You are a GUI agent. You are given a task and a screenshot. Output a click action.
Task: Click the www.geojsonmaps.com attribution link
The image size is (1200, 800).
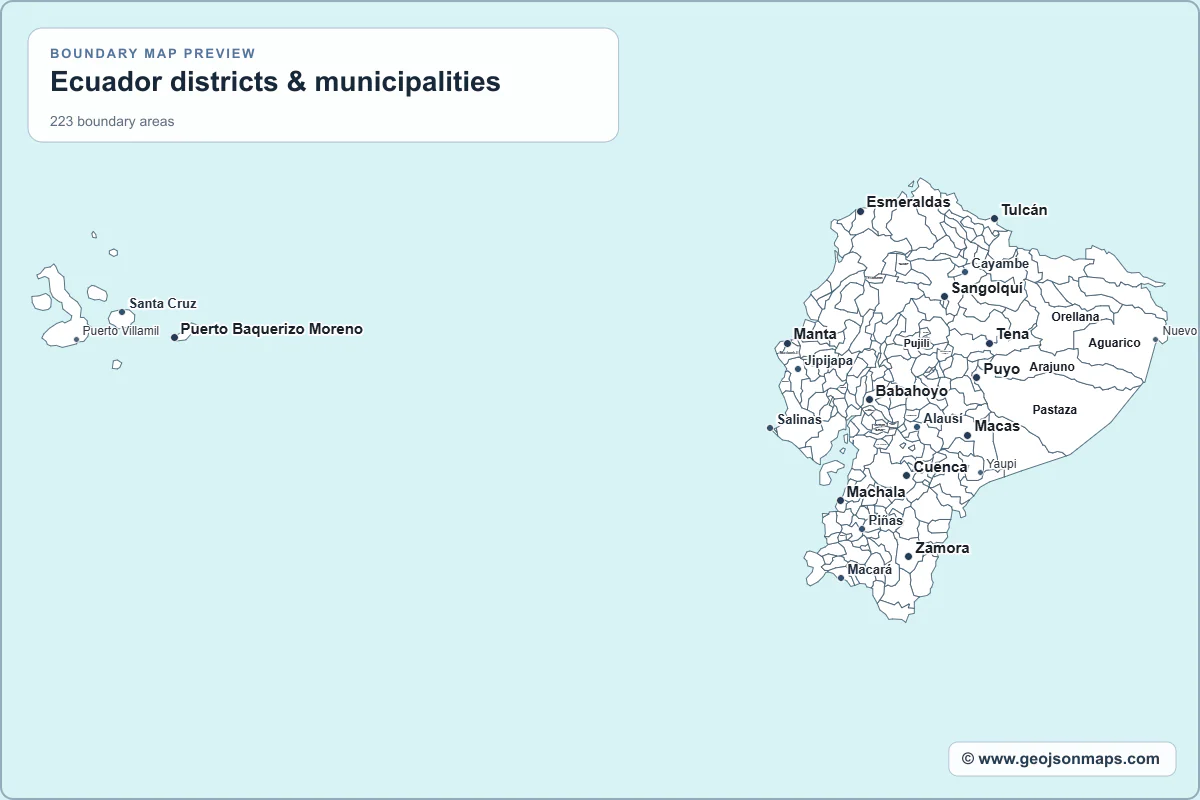1061,759
